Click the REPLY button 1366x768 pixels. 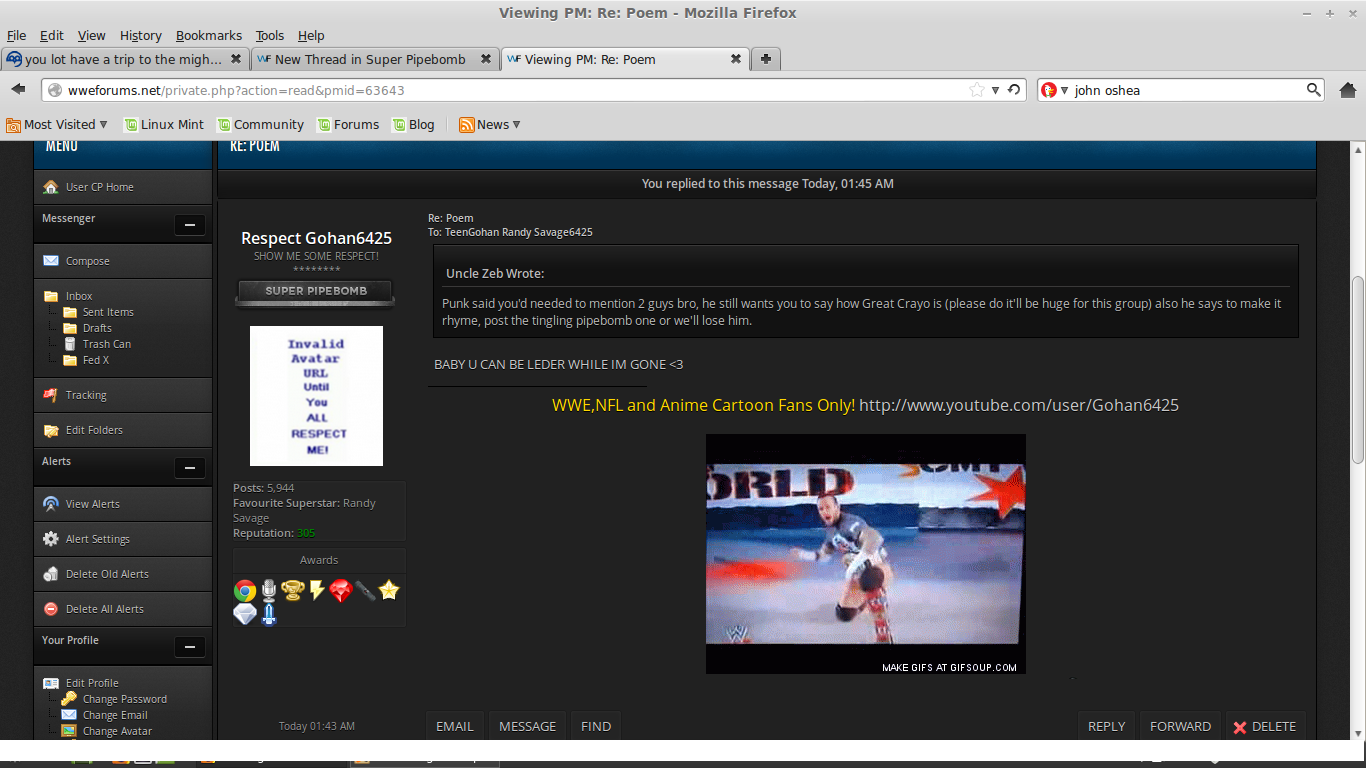(x=1106, y=727)
